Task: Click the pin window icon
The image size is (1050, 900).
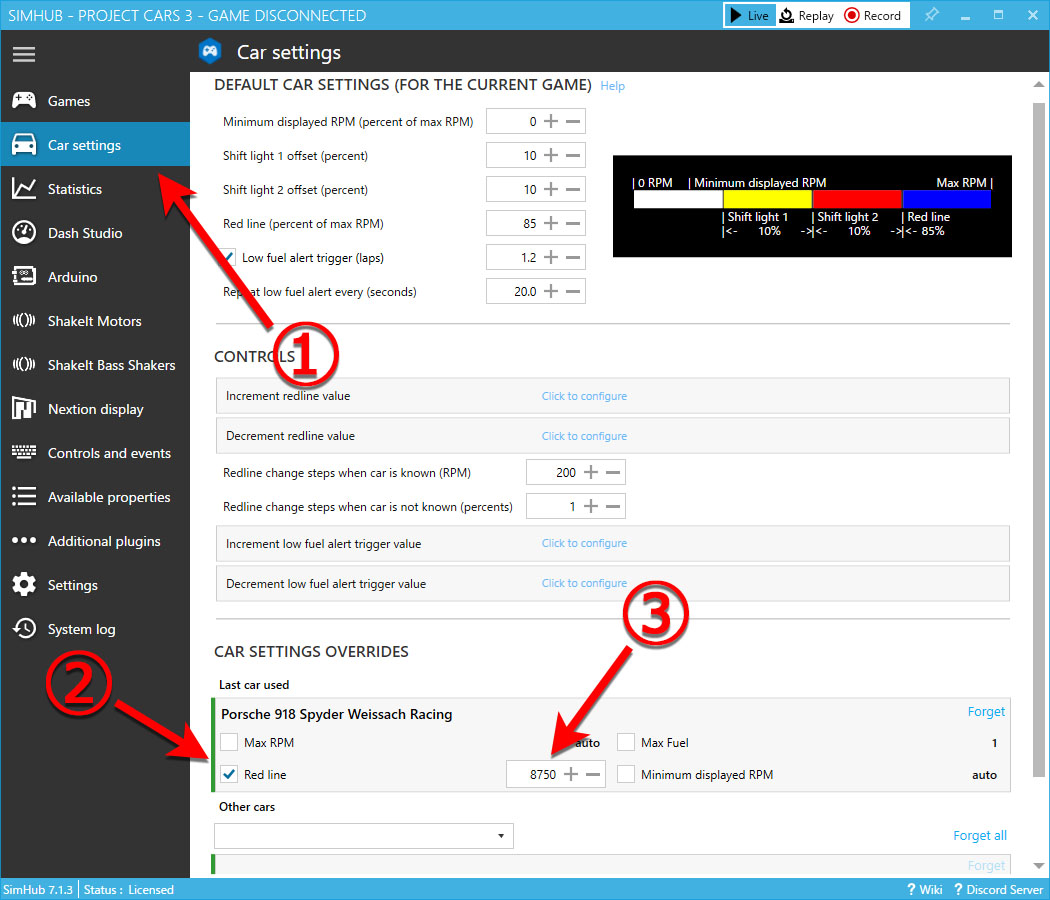Action: (x=931, y=16)
